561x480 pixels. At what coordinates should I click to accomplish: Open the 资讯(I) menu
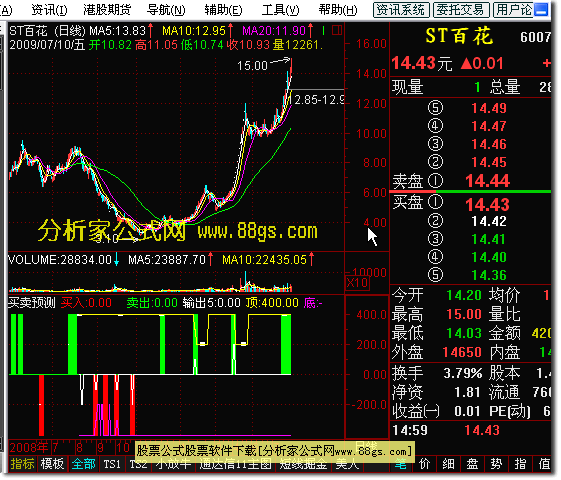click(49, 10)
